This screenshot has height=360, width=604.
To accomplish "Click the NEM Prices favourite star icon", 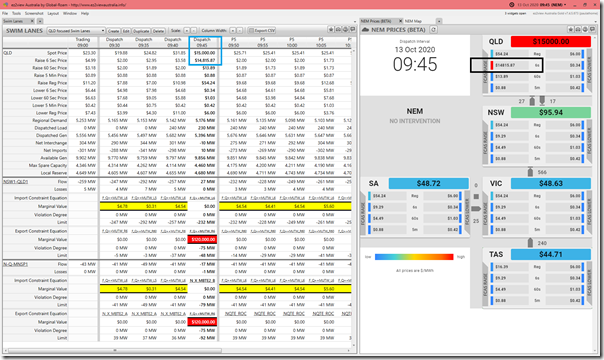I will pos(571,29).
